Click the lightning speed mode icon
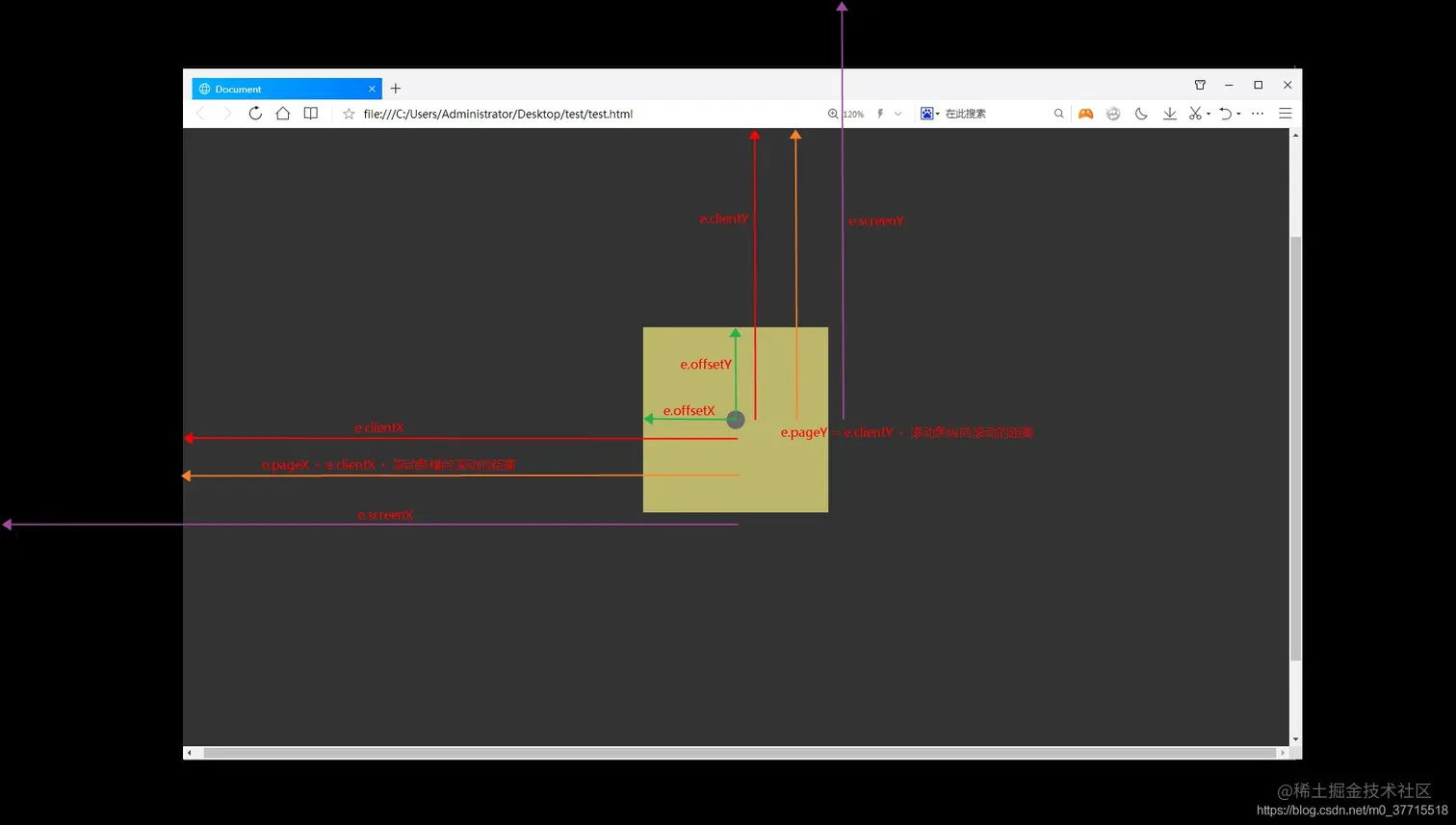 (x=880, y=114)
